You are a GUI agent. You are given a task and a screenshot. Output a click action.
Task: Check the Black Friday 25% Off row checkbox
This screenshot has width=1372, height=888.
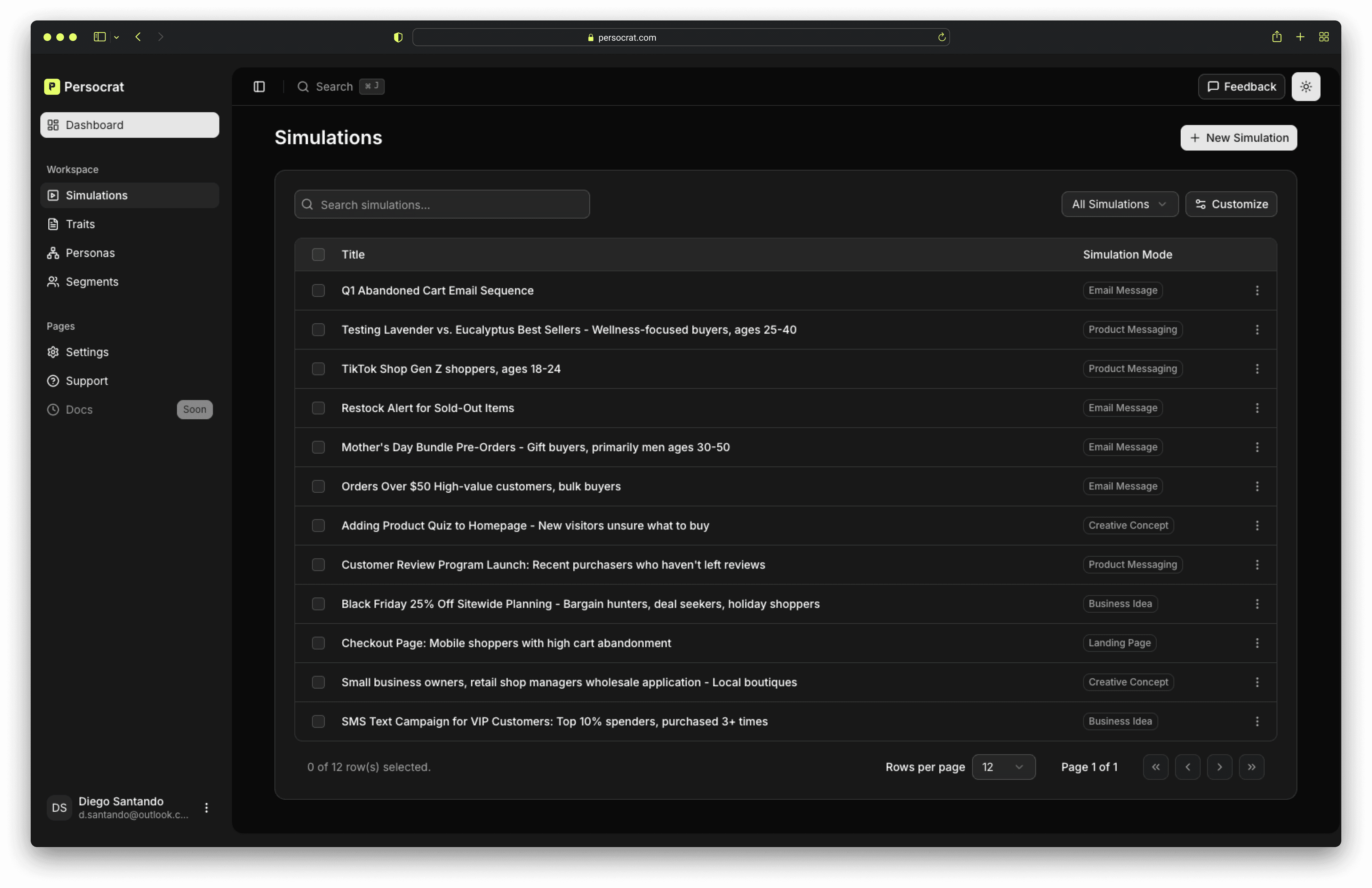318,604
